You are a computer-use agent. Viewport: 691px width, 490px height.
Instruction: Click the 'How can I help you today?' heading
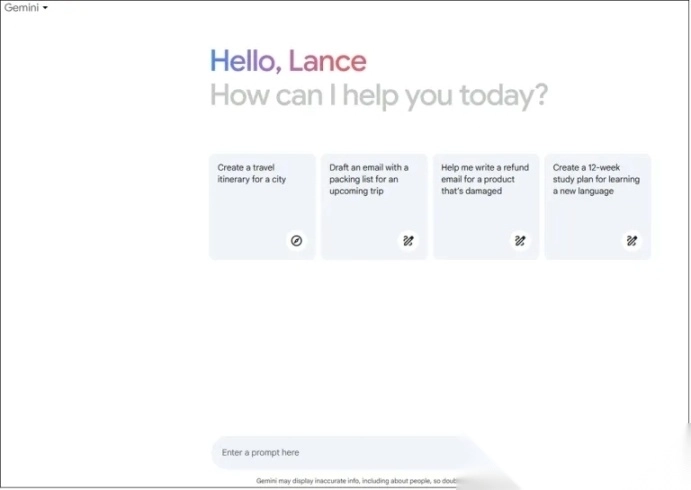[x=378, y=96]
